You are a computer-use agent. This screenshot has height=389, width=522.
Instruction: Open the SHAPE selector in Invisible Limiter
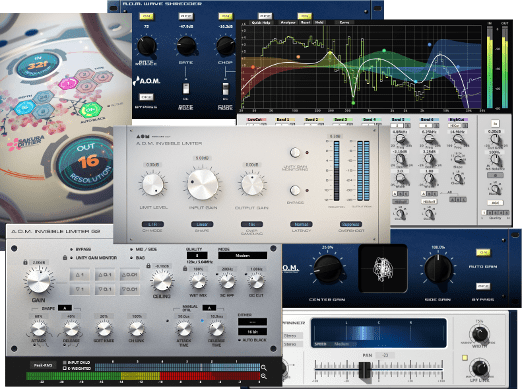pyautogui.click(x=202, y=224)
